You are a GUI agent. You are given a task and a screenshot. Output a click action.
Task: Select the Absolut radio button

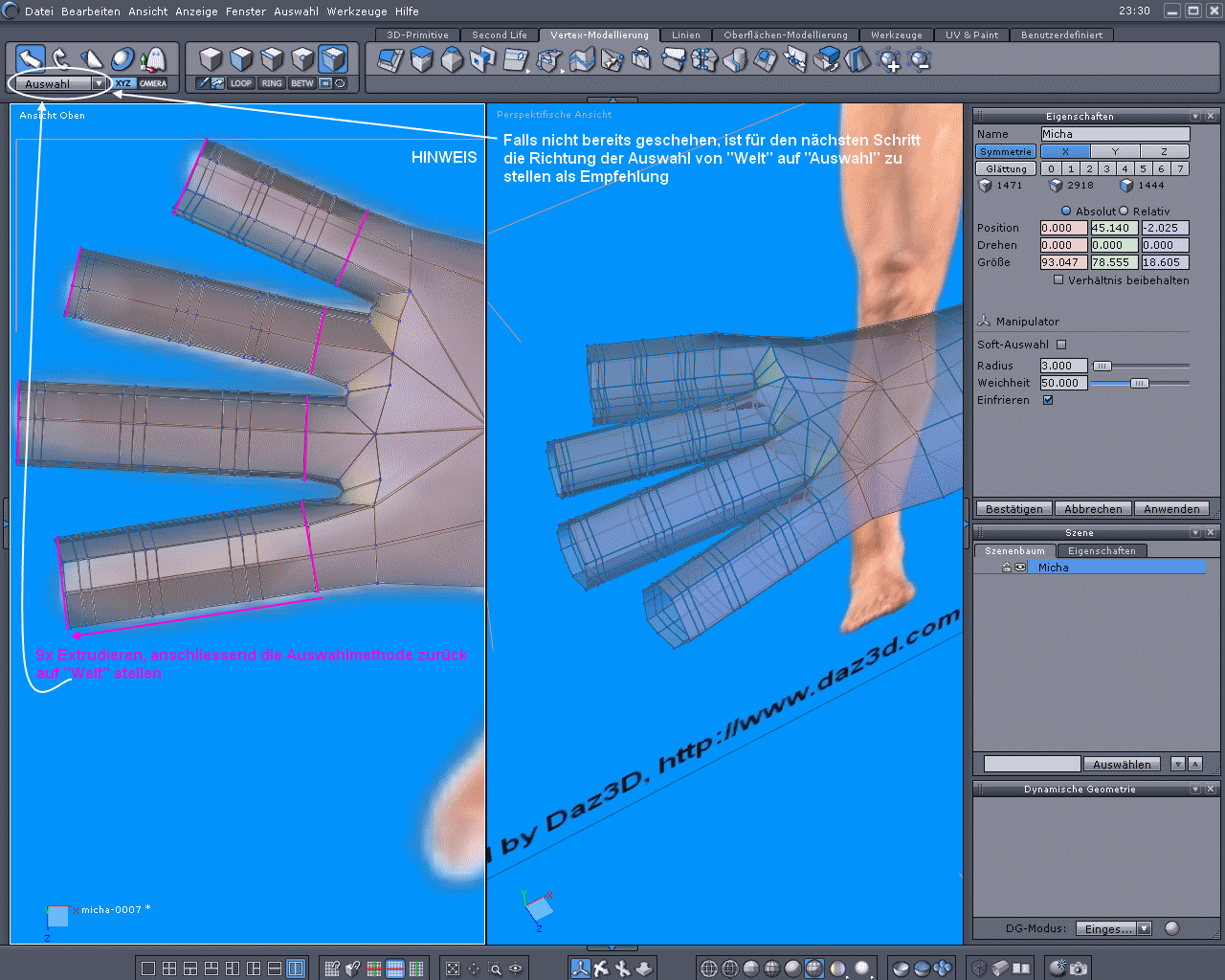coord(1066,211)
